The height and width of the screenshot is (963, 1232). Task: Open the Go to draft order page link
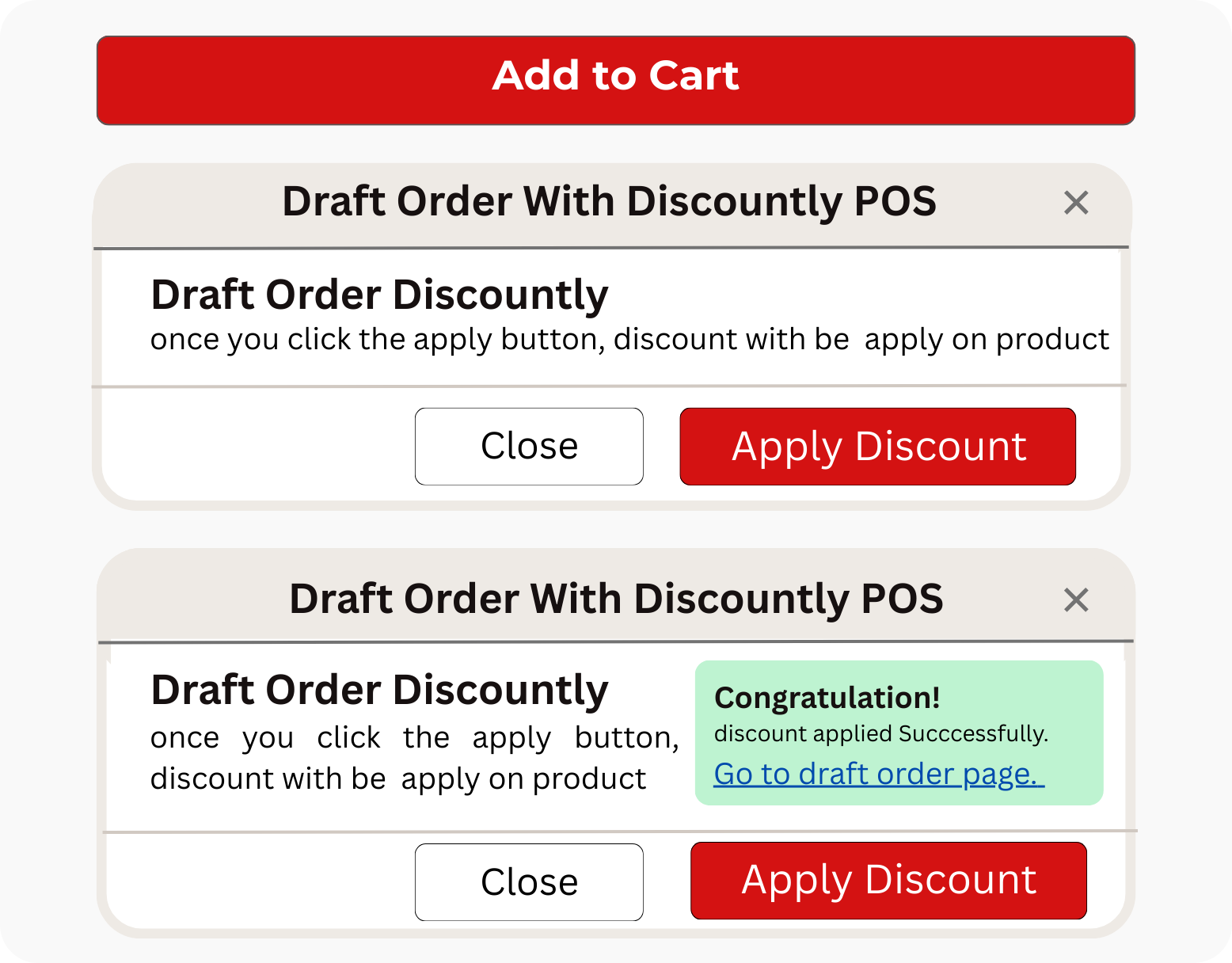click(879, 774)
